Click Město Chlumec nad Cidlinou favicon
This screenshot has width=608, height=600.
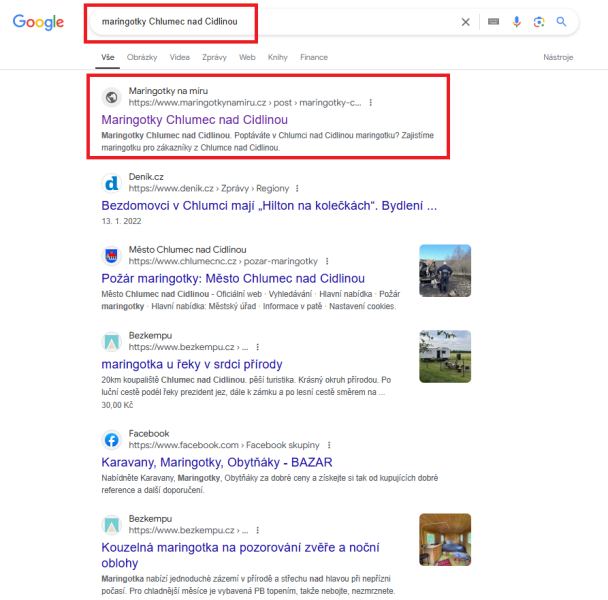pyautogui.click(x=112, y=256)
